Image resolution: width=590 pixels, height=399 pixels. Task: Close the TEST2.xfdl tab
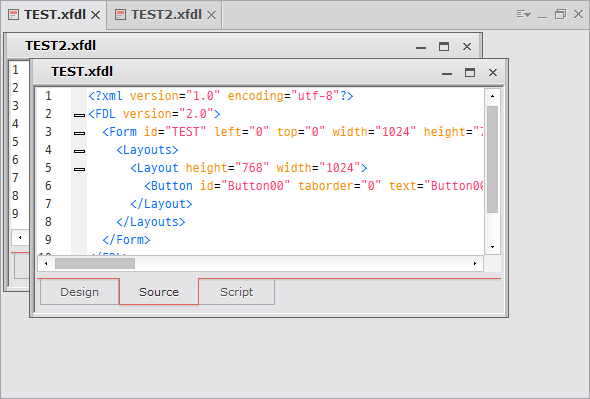point(211,15)
